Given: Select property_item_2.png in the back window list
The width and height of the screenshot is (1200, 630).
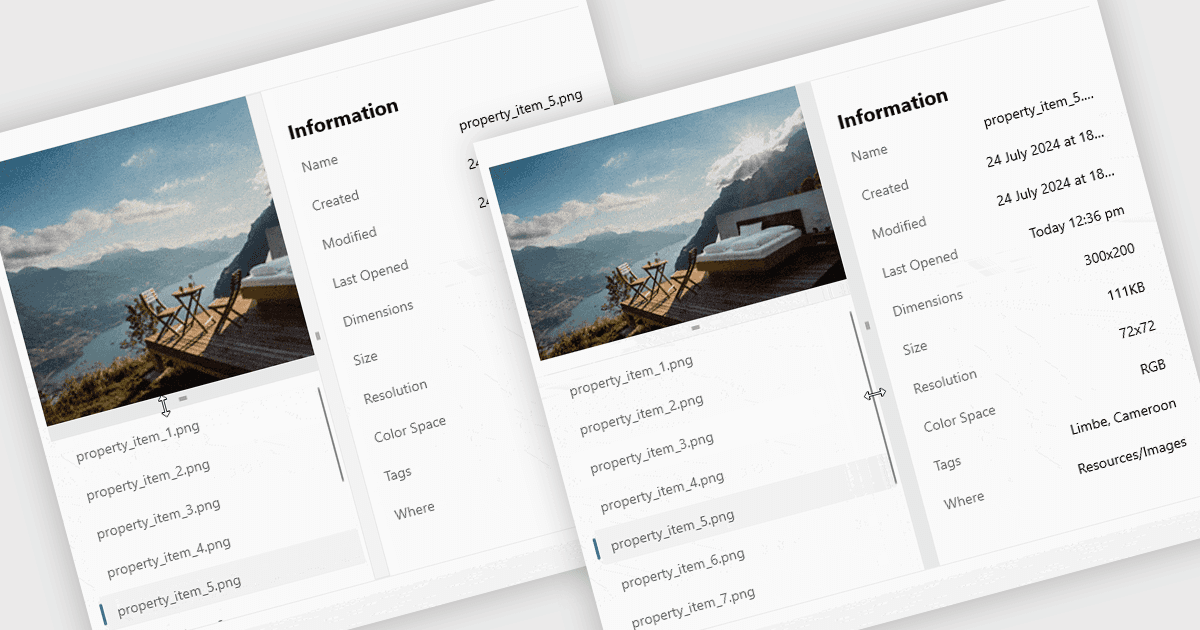Looking at the screenshot, I should (x=147, y=480).
